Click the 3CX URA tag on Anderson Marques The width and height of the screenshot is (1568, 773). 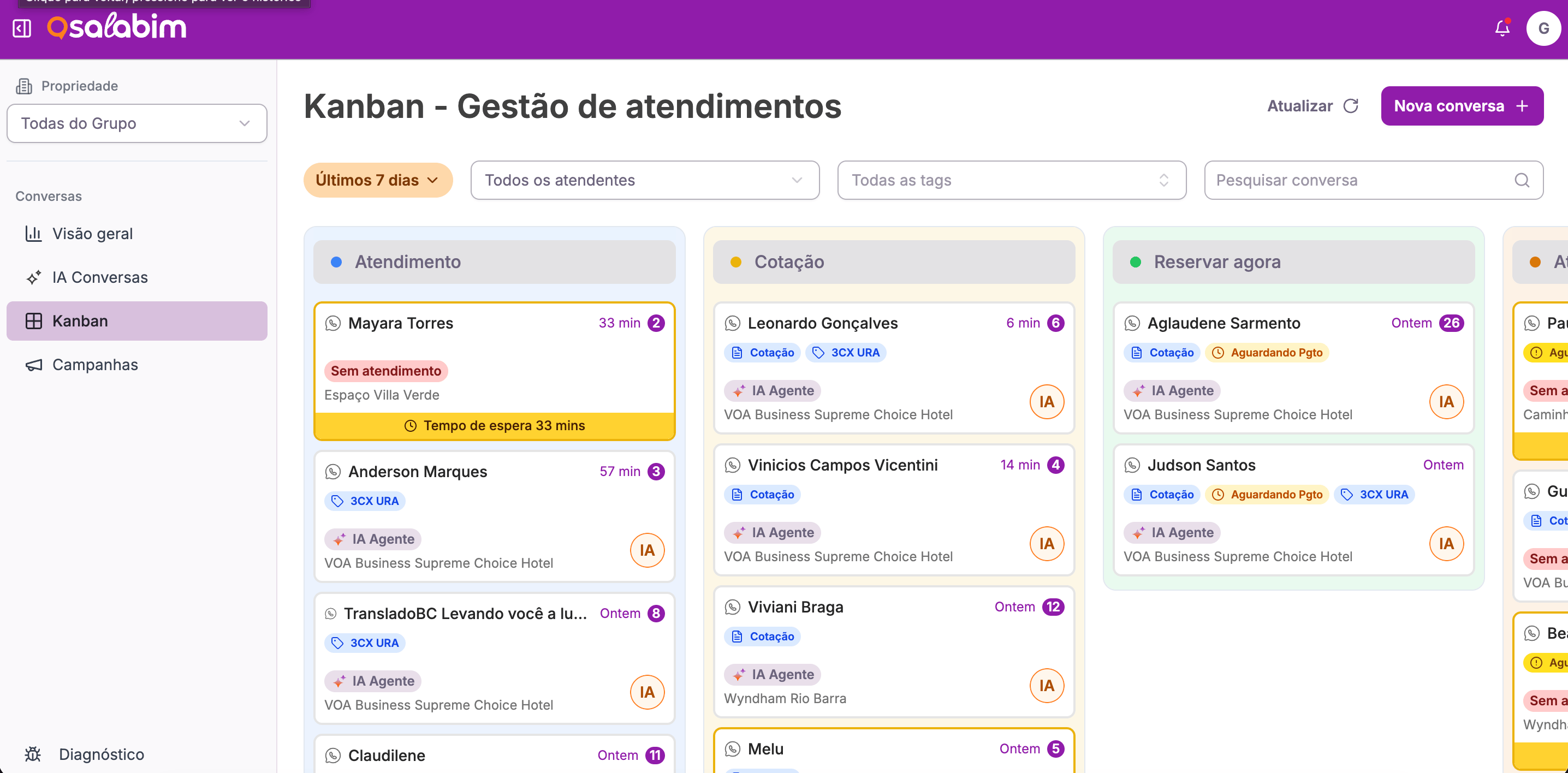(365, 501)
